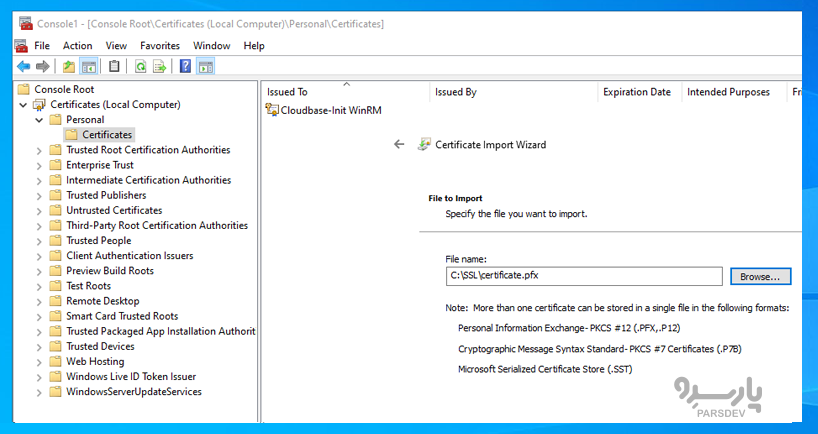Open the File menu
The image size is (818, 434).
click(42, 46)
